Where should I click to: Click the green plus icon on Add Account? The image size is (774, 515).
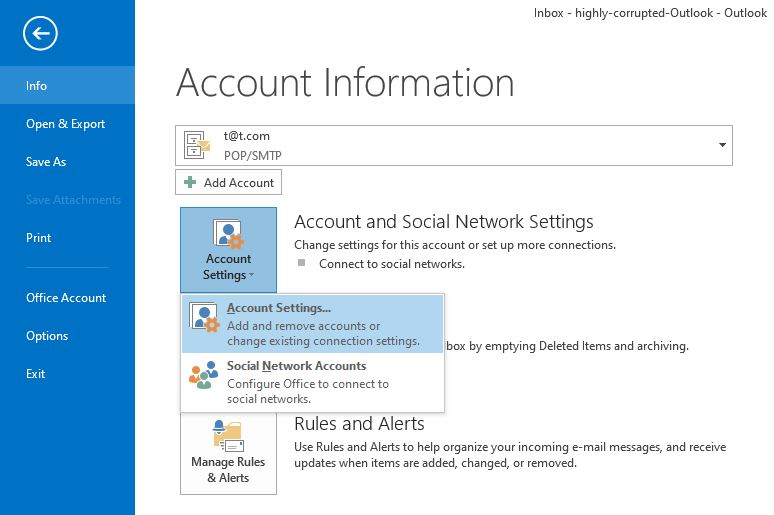coord(190,182)
